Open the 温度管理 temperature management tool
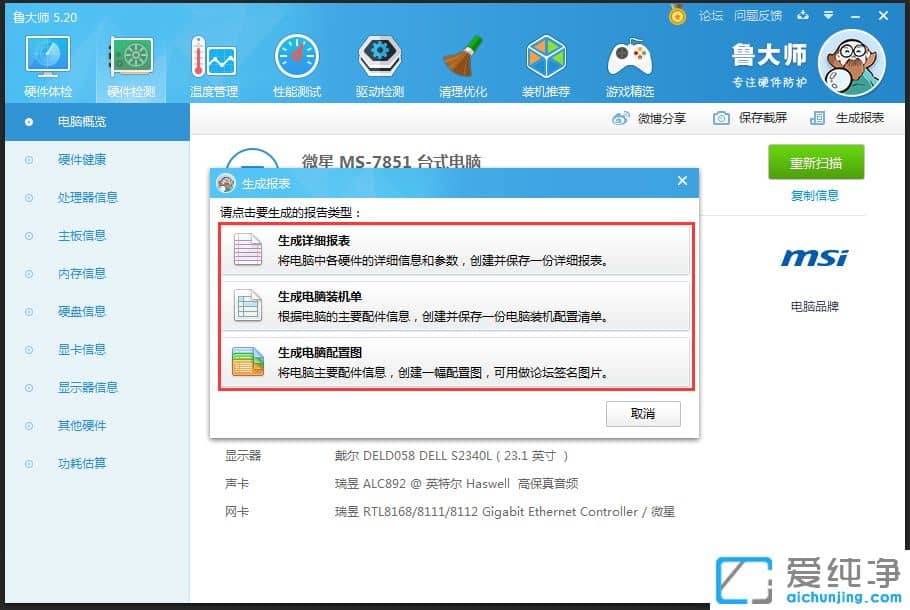 pyautogui.click(x=213, y=62)
